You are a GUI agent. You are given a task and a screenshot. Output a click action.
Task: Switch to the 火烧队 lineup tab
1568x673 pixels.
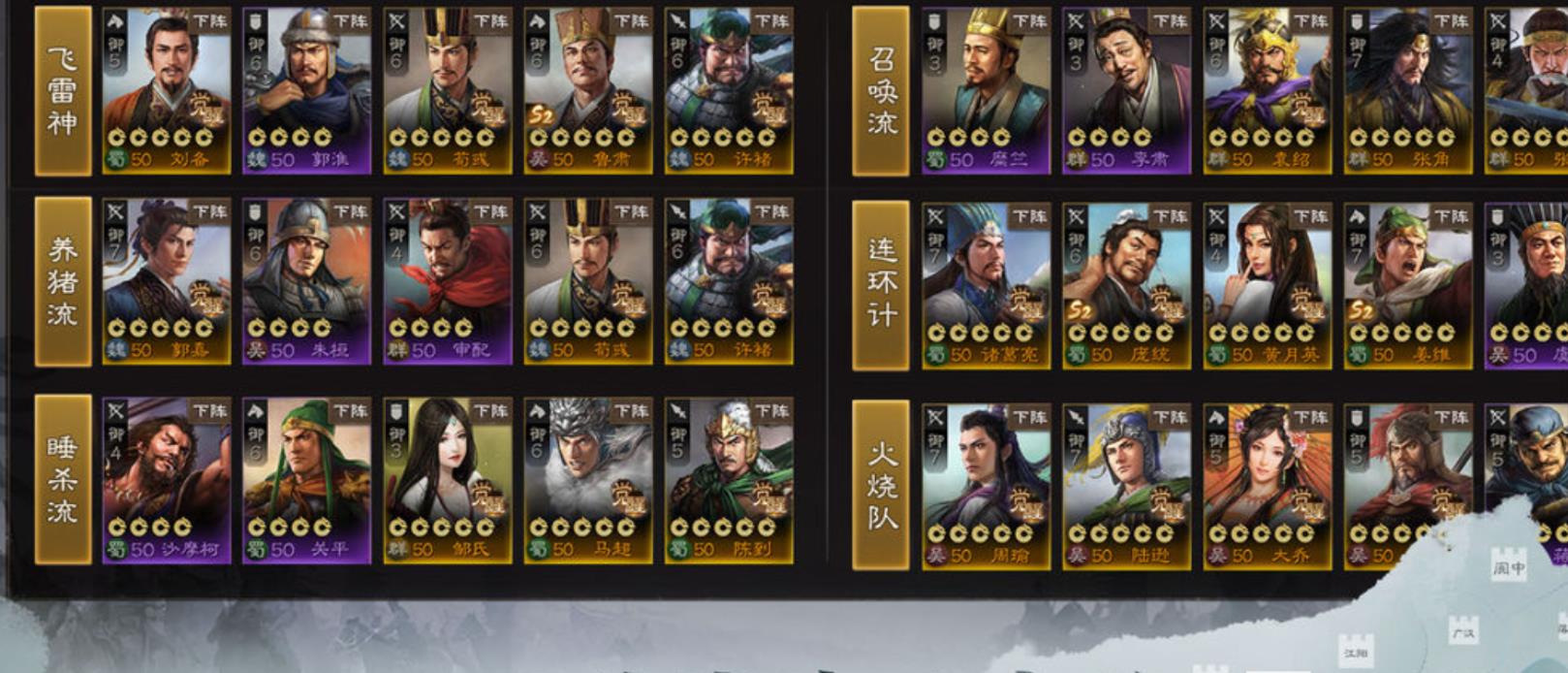coord(881,486)
